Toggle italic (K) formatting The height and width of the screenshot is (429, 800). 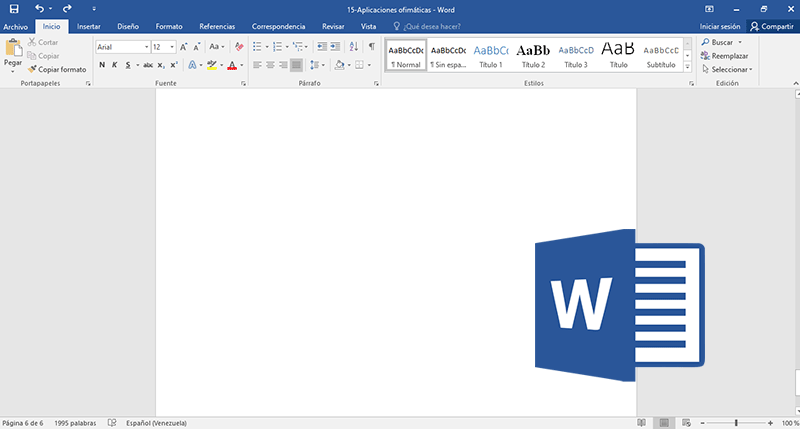tap(115, 65)
